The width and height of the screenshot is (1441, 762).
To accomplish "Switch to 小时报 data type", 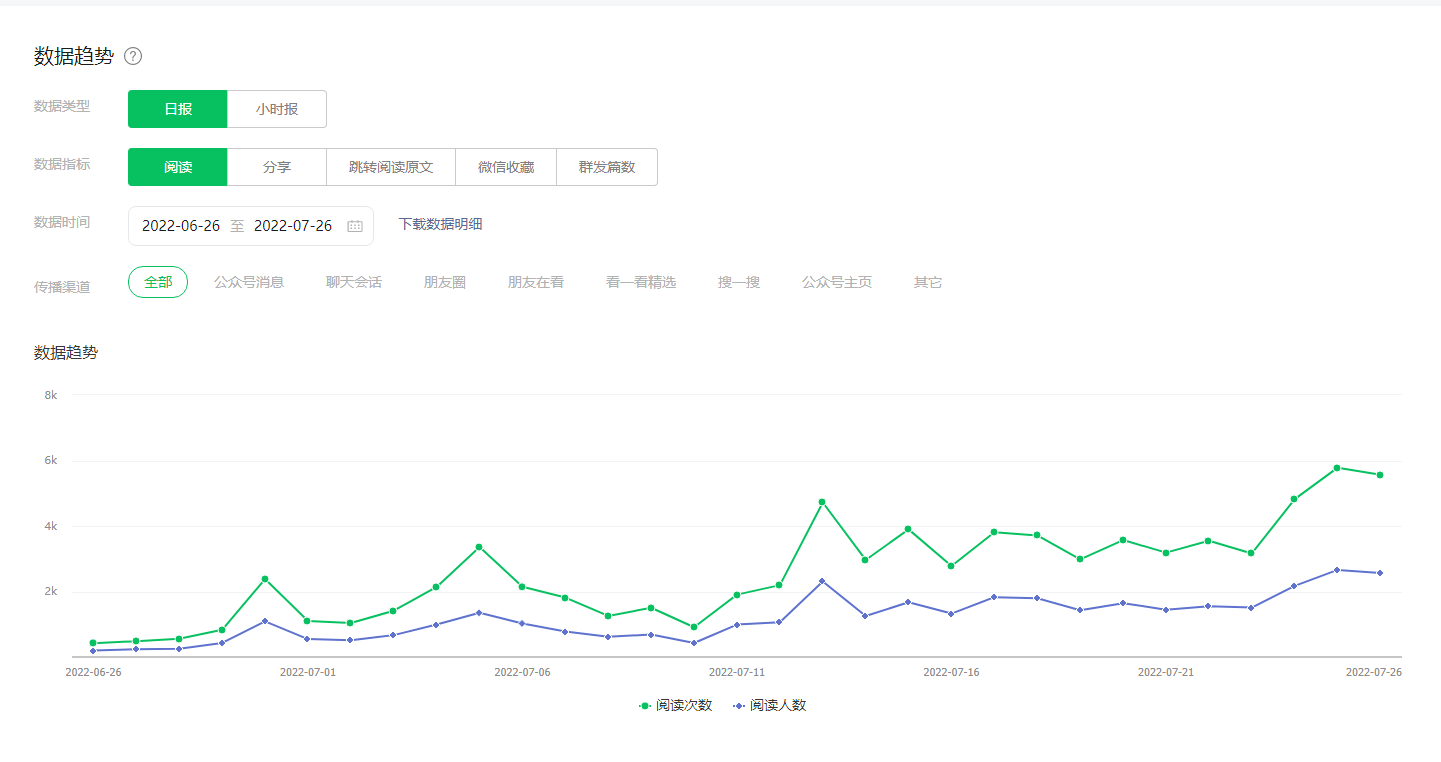I will click(x=277, y=109).
